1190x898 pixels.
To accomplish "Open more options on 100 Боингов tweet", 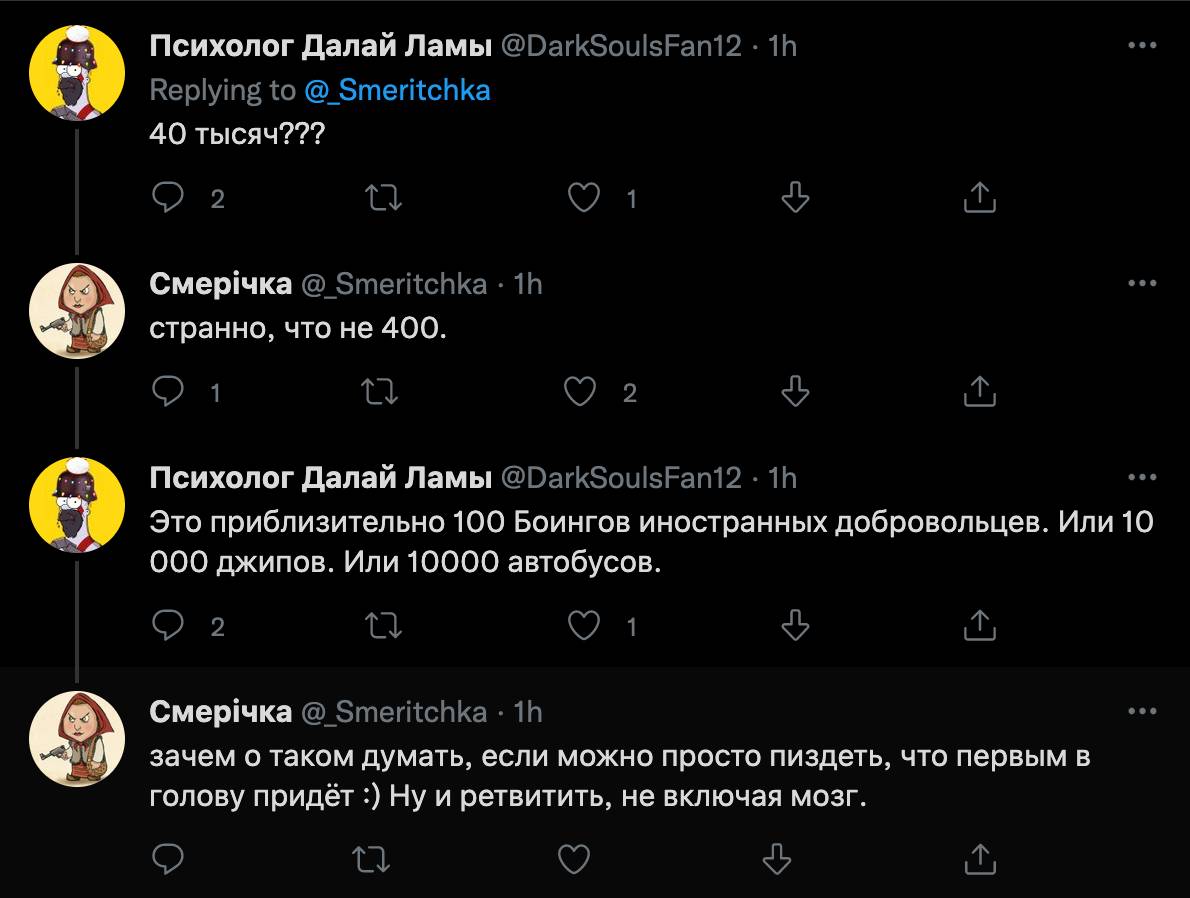I will [1142, 478].
